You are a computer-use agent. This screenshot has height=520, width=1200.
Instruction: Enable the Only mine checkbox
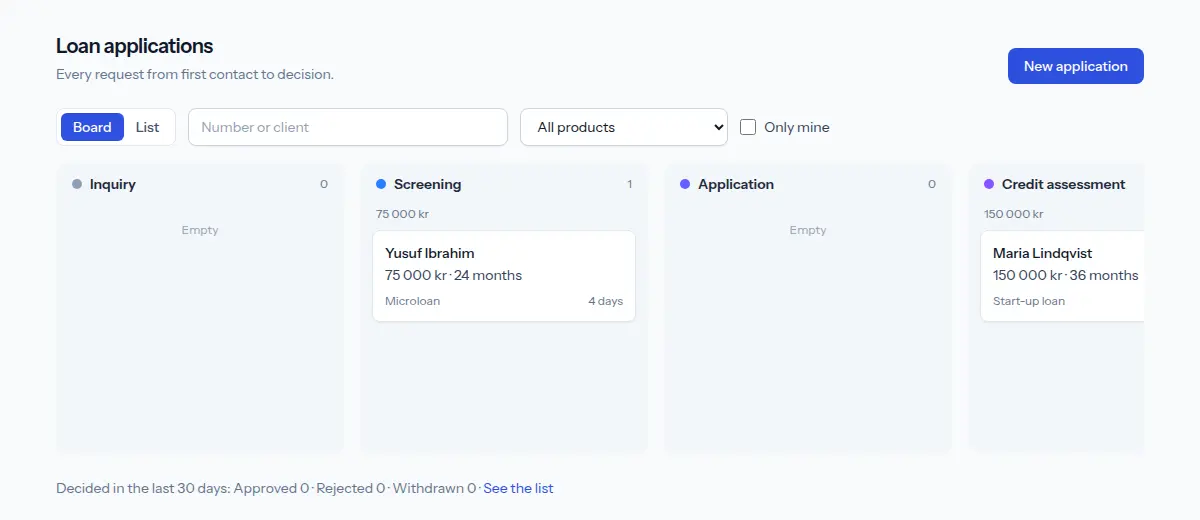(x=748, y=127)
